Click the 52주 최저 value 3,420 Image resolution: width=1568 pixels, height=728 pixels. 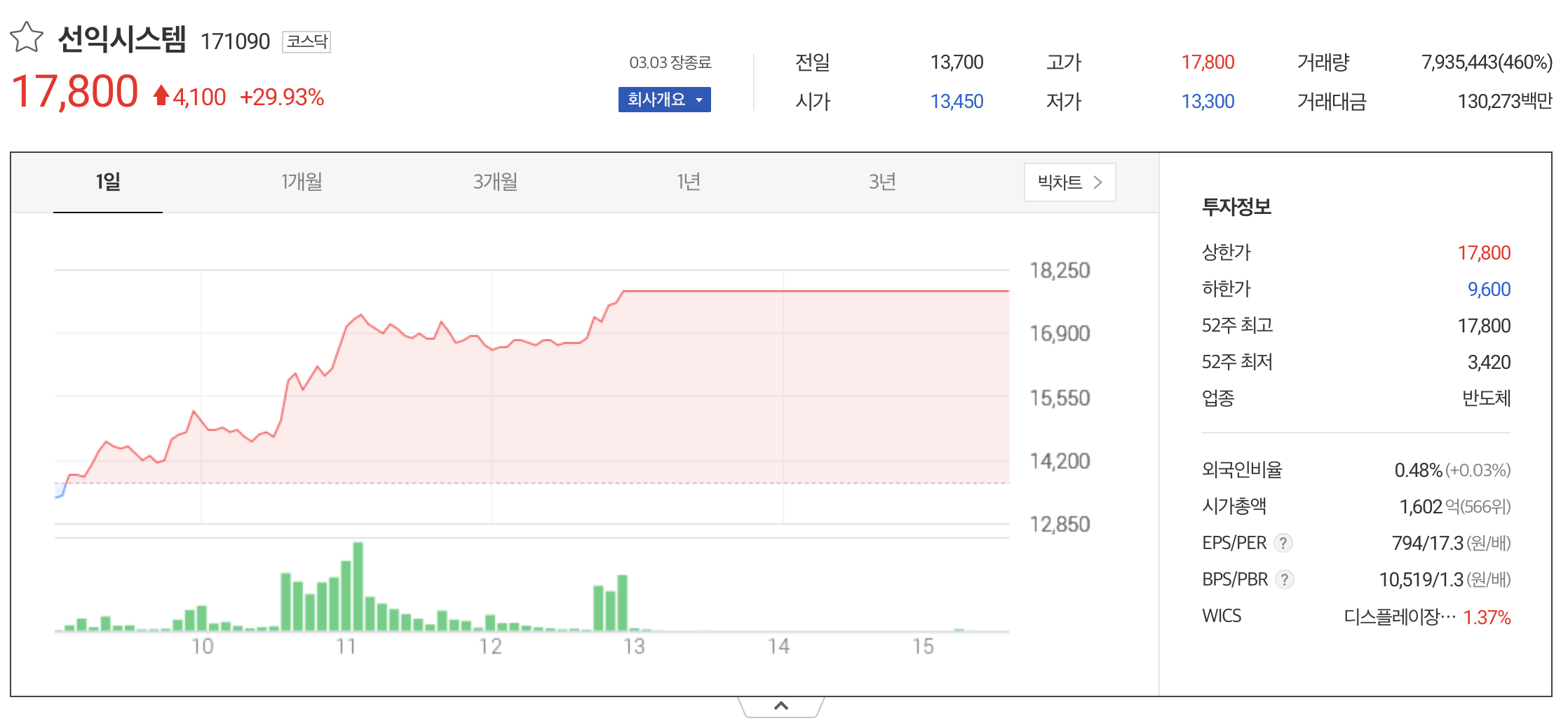click(1489, 362)
